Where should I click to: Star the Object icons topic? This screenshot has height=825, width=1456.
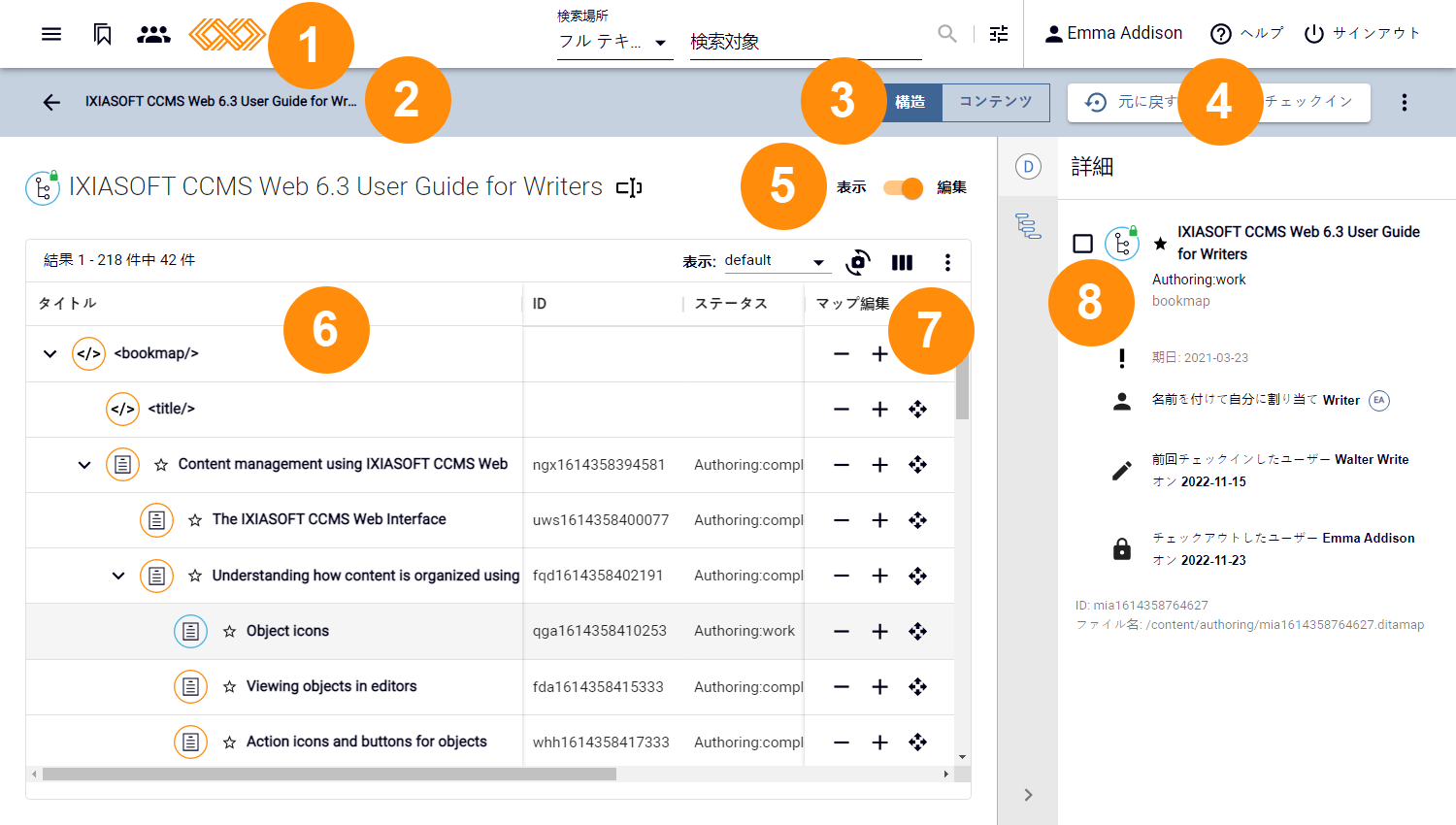229,631
